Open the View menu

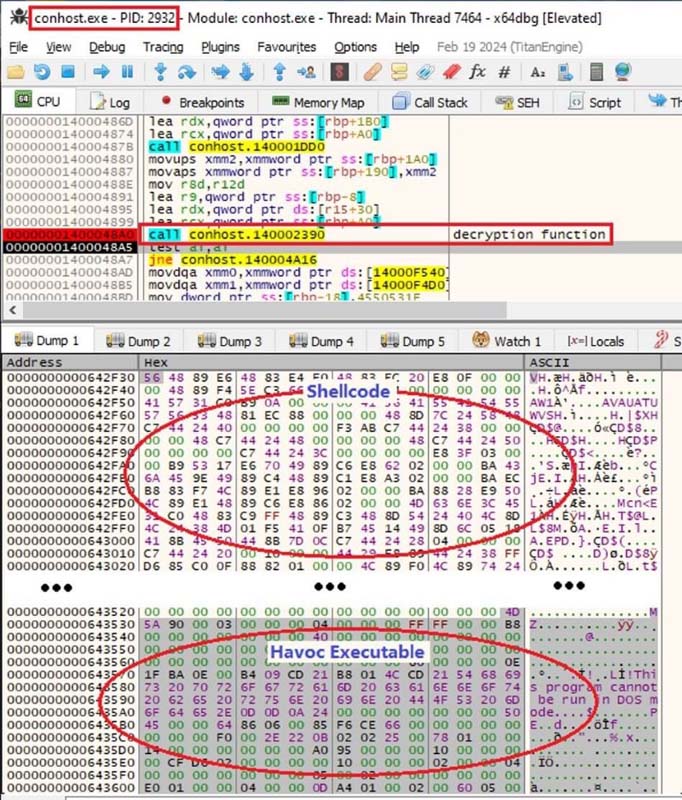(59, 47)
